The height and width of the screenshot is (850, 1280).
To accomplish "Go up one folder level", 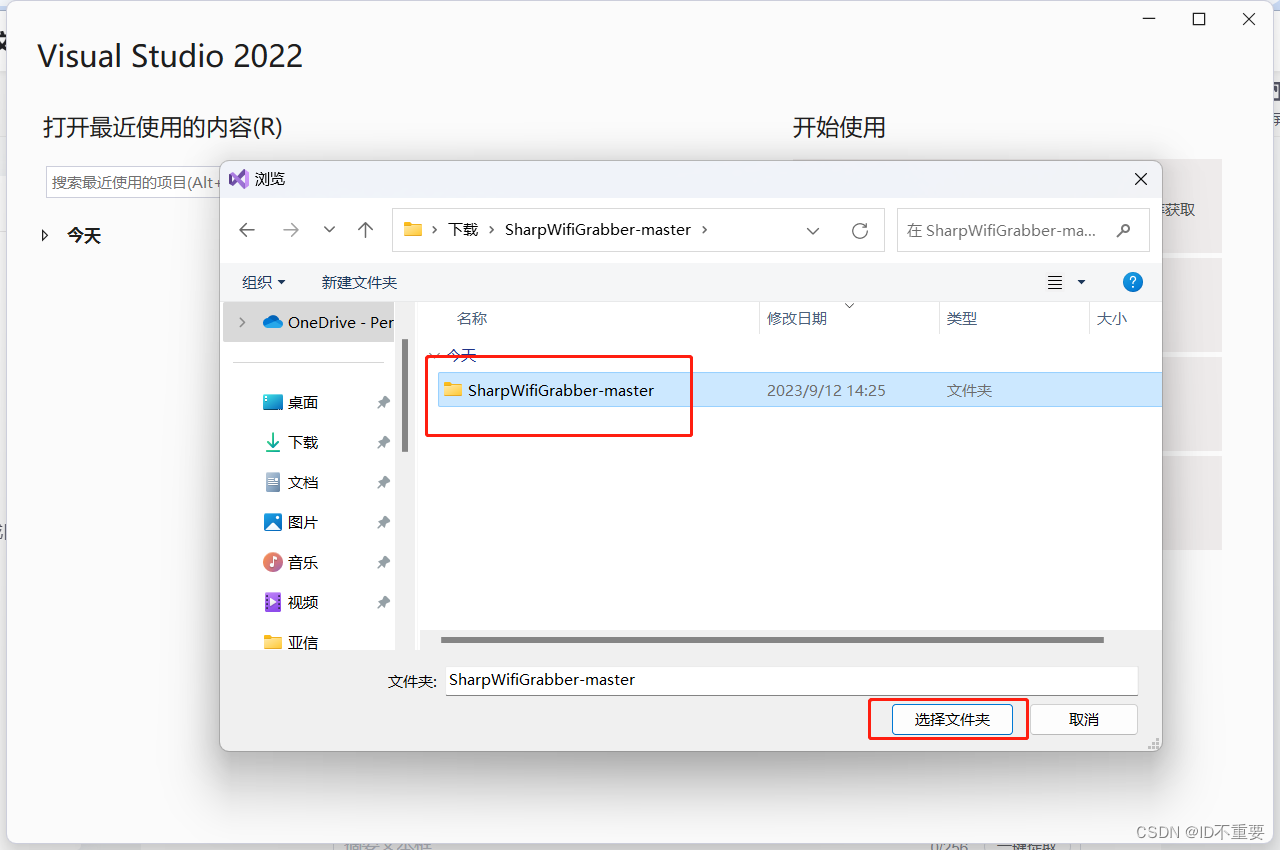I will tap(366, 230).
